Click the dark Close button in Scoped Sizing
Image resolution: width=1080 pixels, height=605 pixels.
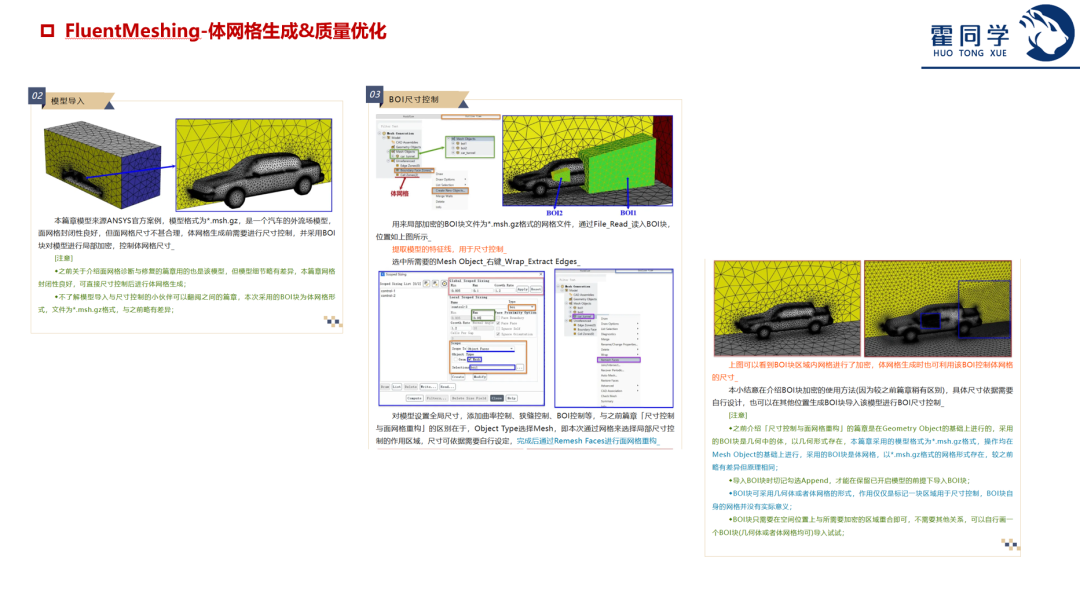[x=497, y=398]
